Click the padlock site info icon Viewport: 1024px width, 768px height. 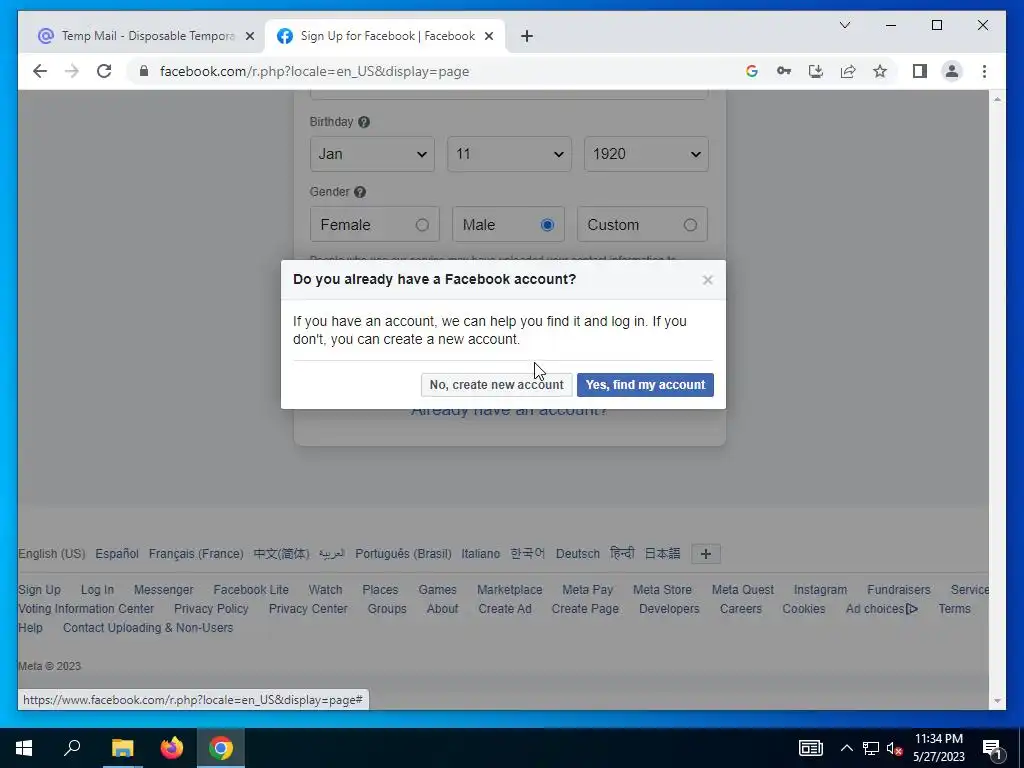pyautogui.click(x=144, y=71)
